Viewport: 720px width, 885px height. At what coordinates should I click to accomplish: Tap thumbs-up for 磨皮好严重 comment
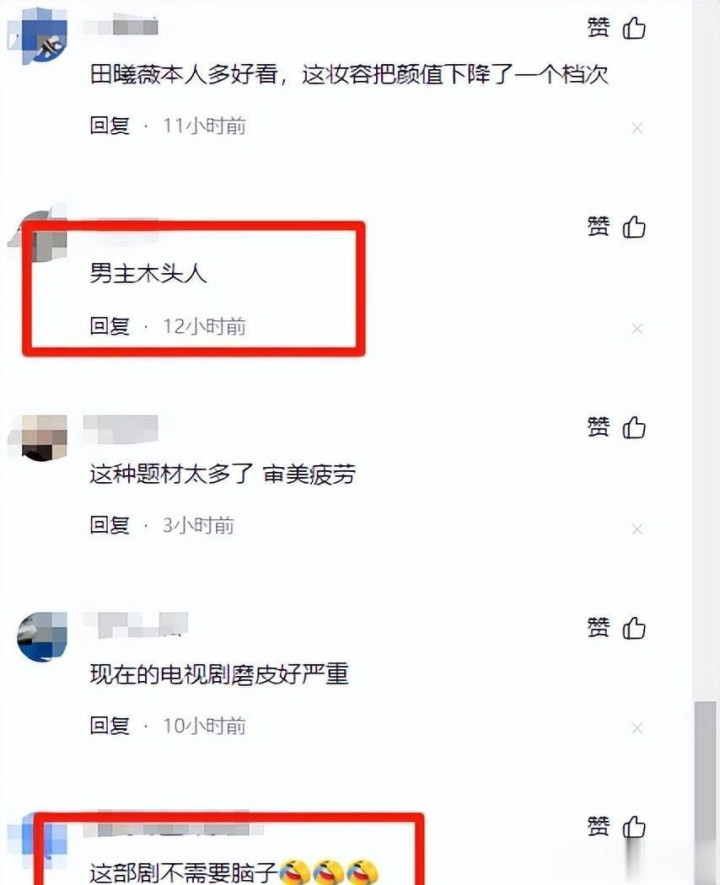point(634,628)
